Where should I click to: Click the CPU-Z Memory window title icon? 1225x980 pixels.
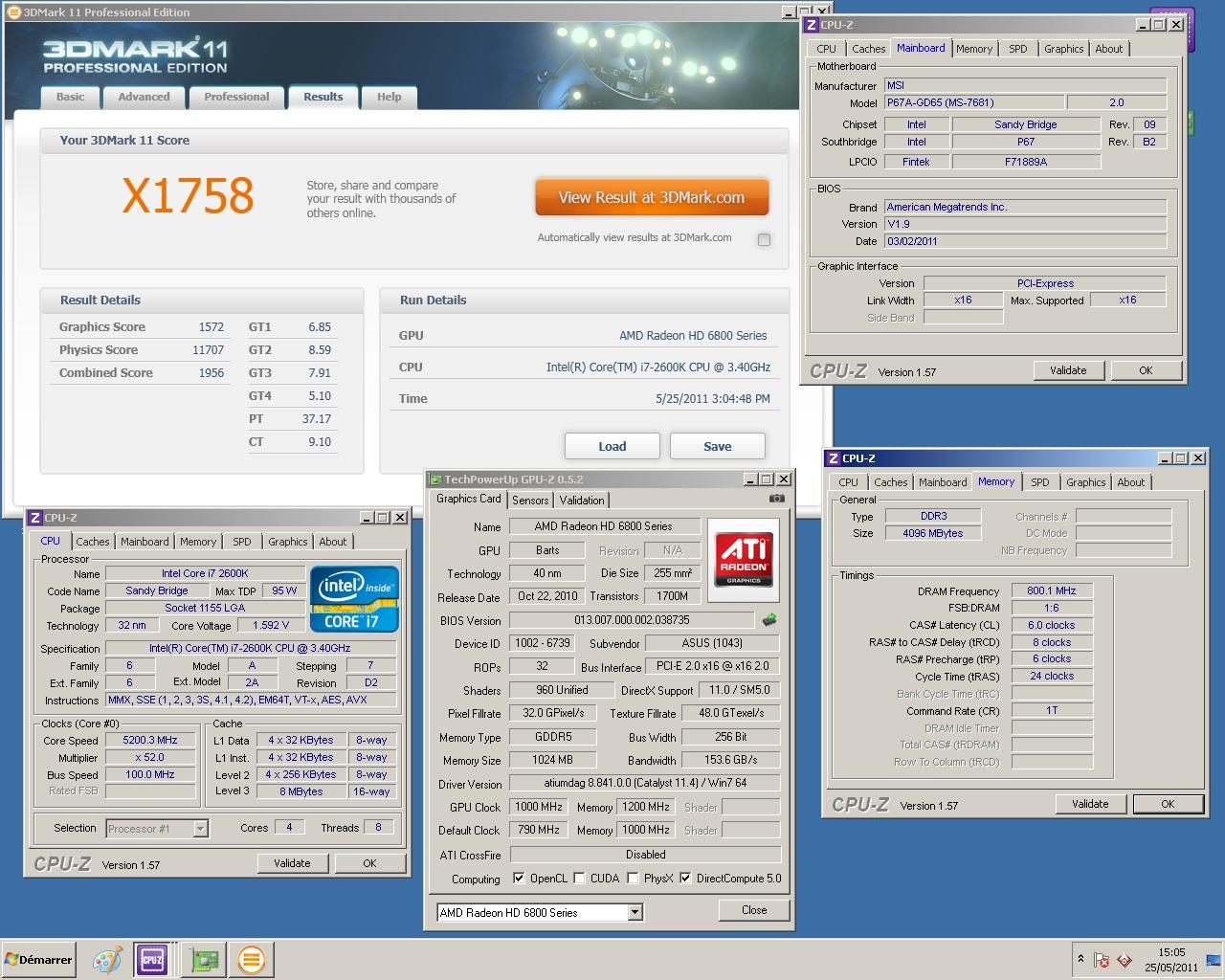(834, 458)
